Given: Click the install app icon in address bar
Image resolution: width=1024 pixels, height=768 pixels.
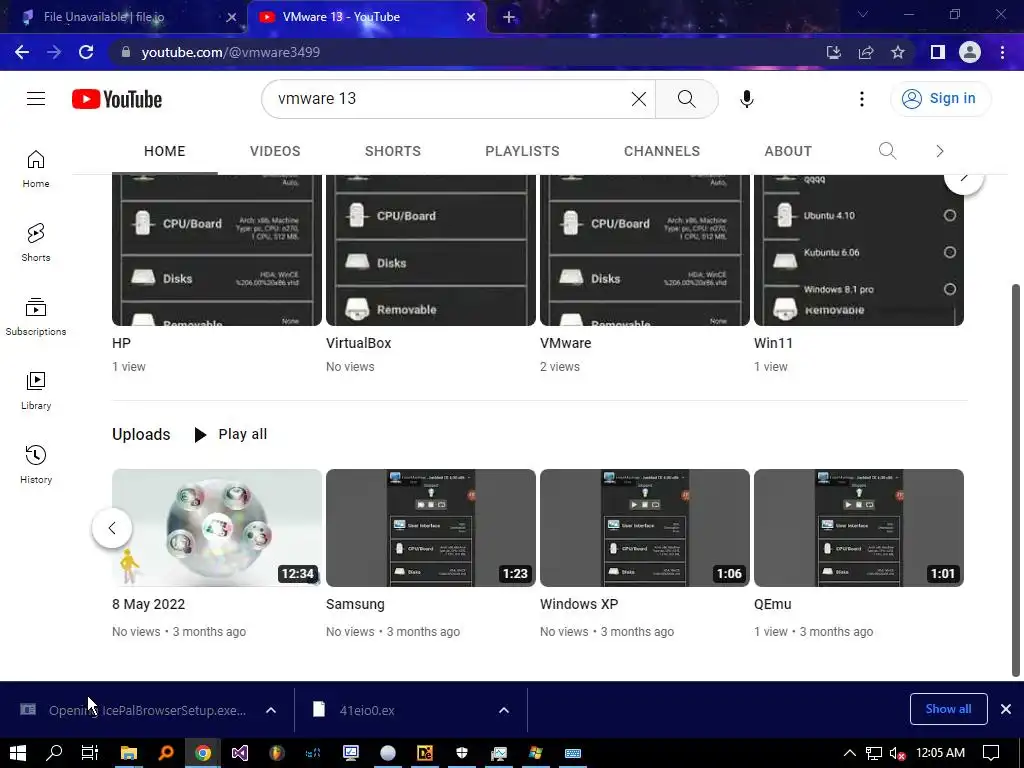Looking at the screenshot, I should pos(833,52).
